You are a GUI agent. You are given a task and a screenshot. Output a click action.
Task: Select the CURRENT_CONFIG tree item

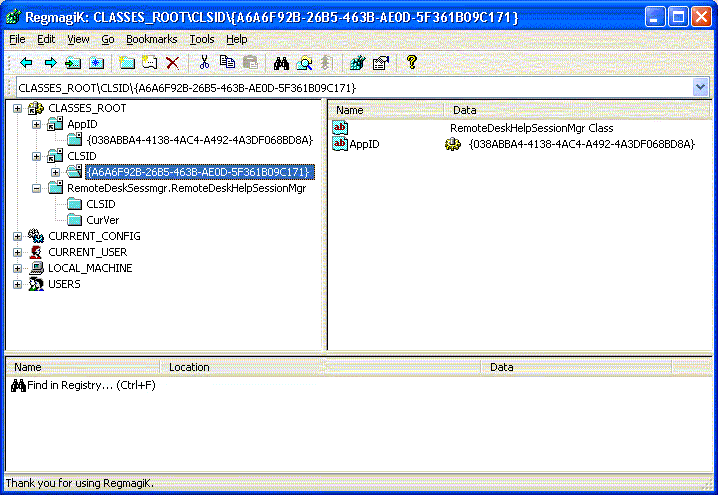tap(94, 236)
